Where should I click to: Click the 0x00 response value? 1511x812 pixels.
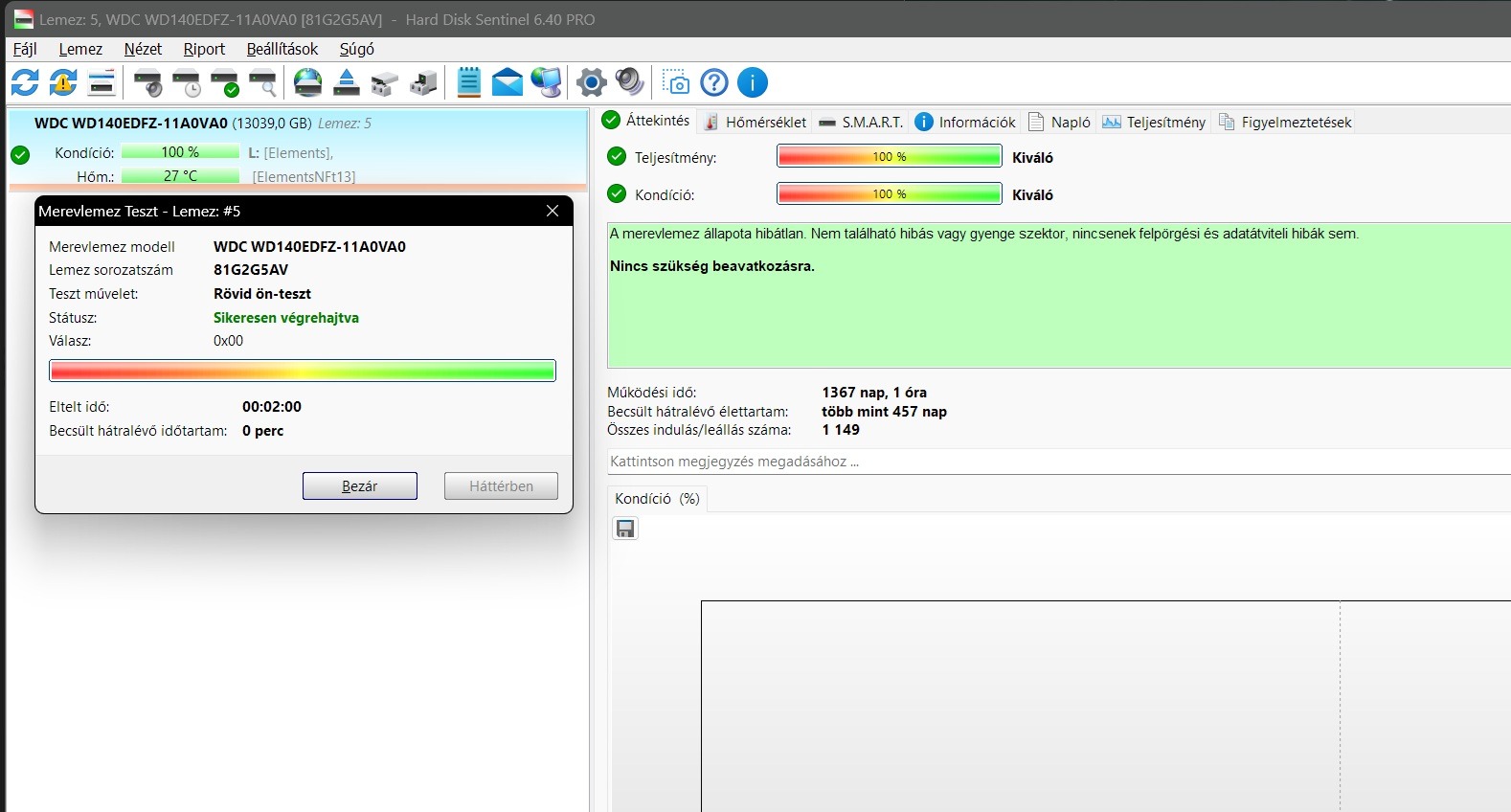pyautogui.click(x=229, y=341)
